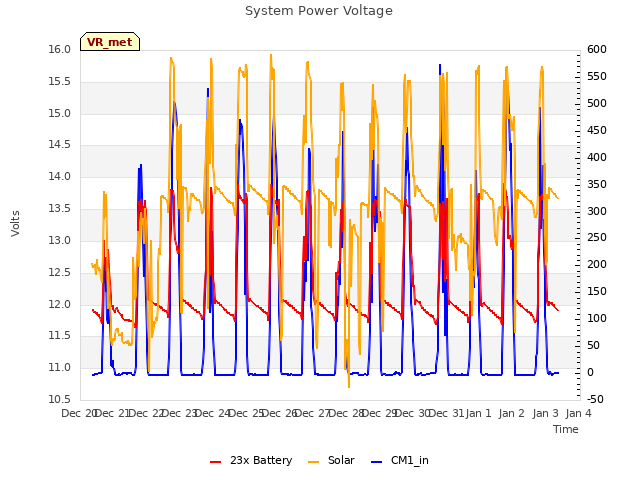Click the 150 right axis tick label
This screenshot has height=480, width=640.
597,291
